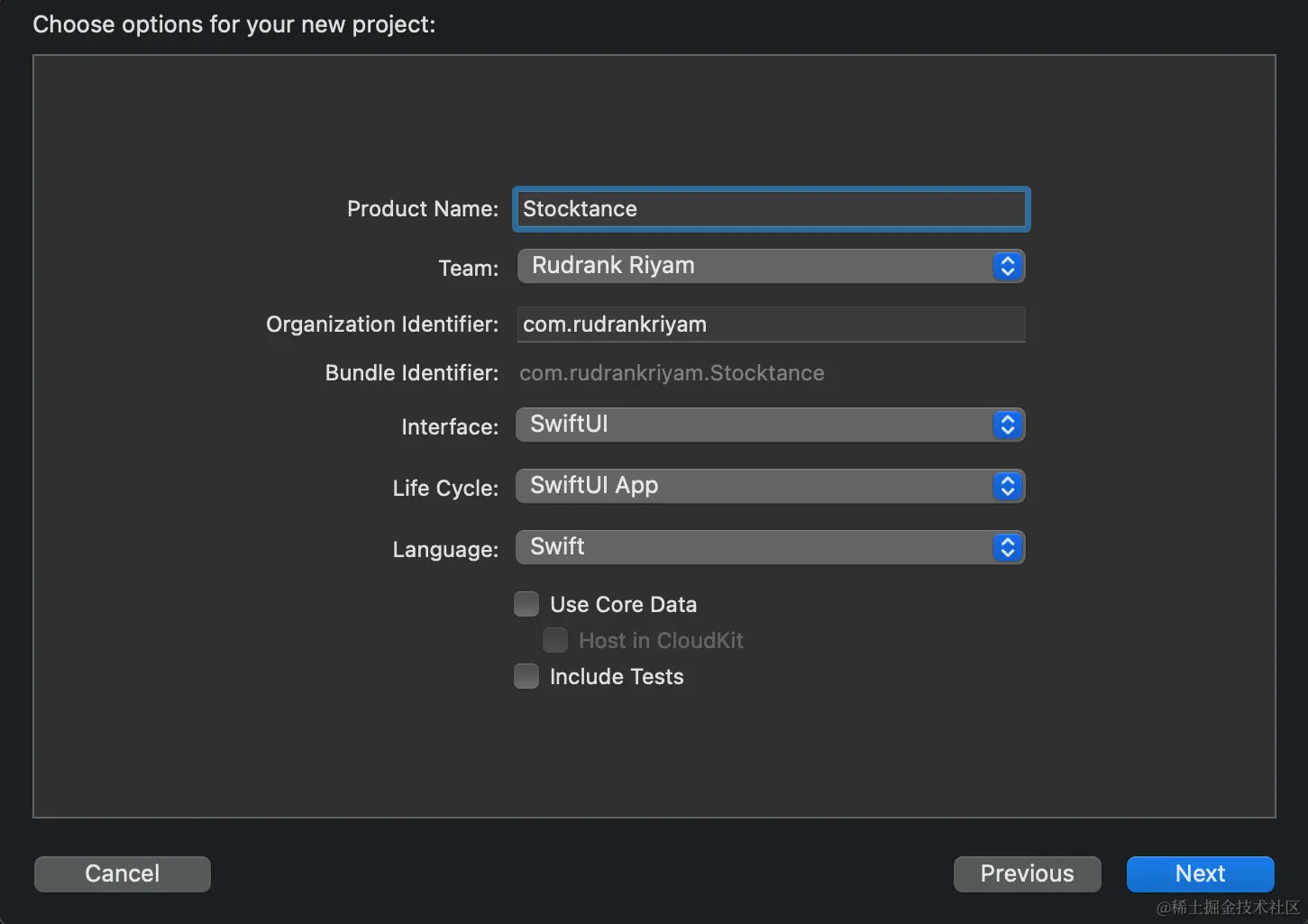Viewport: 1308px width, 924px height.
Task: Select the Product Name text field
Action: coord(771,208)
